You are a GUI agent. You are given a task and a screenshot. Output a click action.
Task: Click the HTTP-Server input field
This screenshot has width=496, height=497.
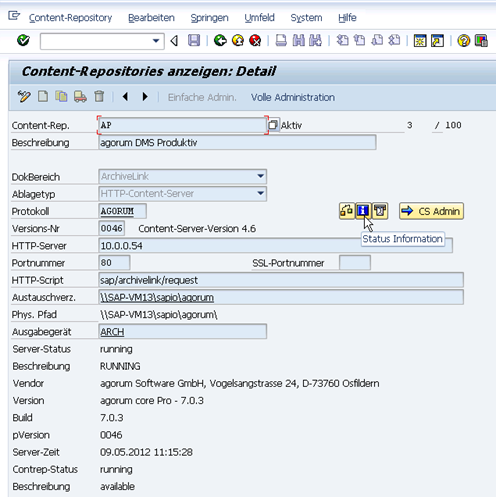(275, 246)
